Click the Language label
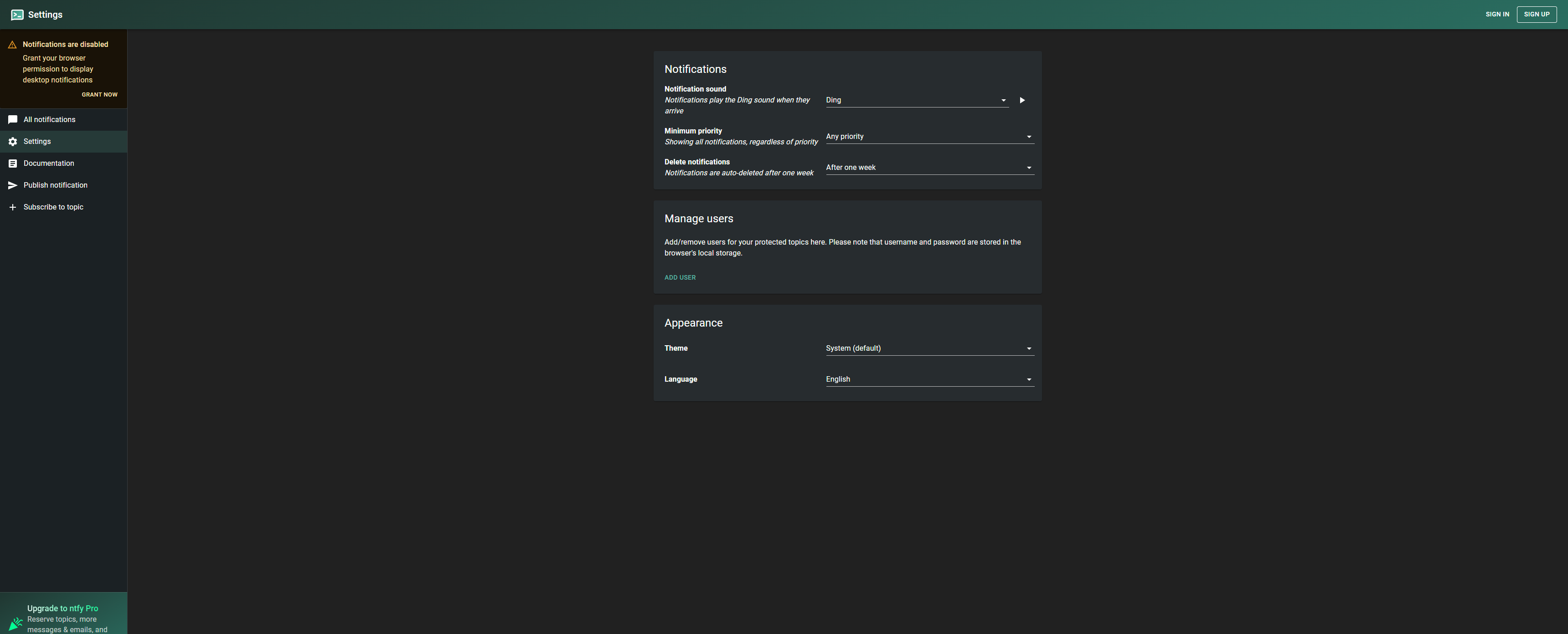The image size is (1568, 634). coord(681,380)
